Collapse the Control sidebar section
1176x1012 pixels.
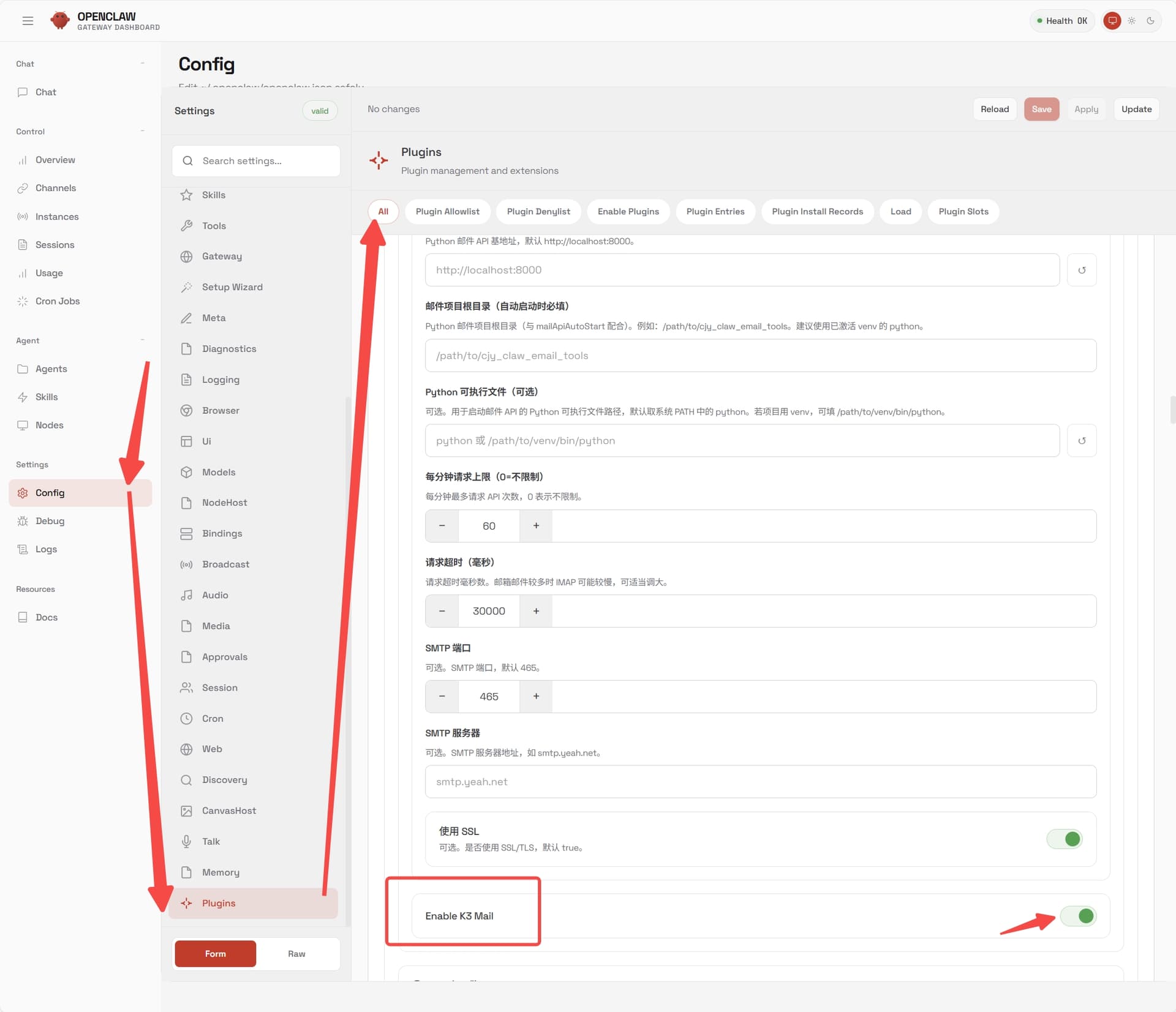[142, 131]
